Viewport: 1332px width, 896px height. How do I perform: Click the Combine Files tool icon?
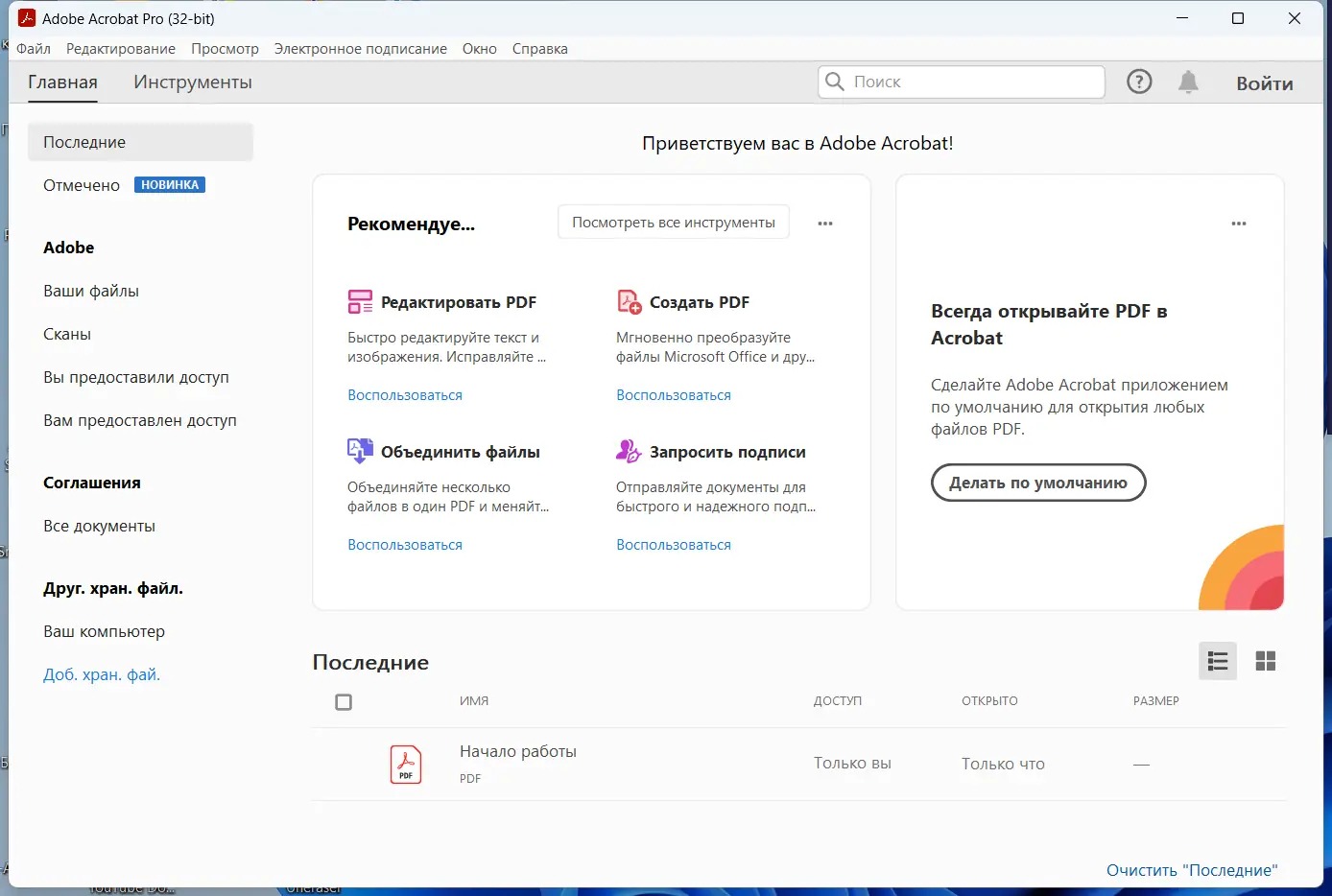[360, 451]
